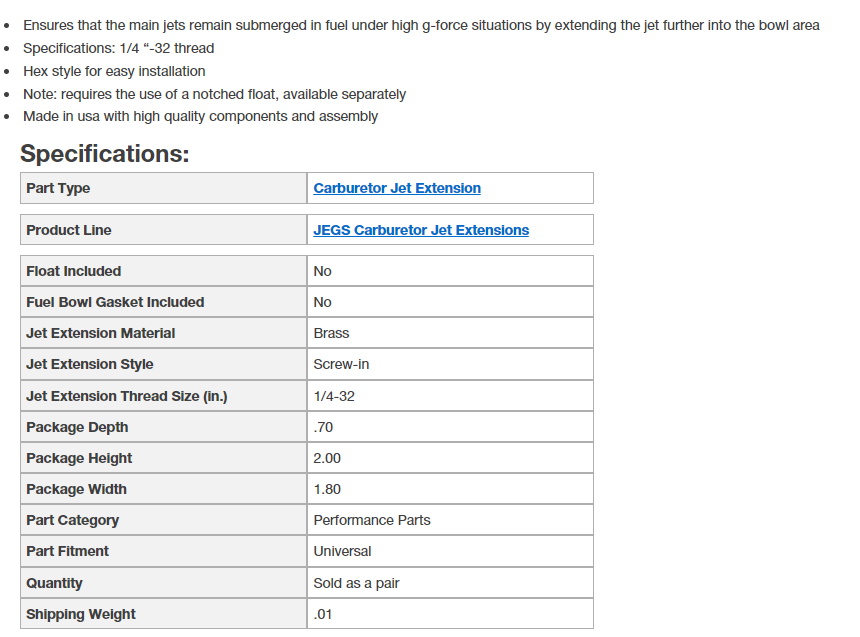Viewport: 860px width, 637px height.
Task: Click the Made in usa bullet text
Action: point(200,116)
